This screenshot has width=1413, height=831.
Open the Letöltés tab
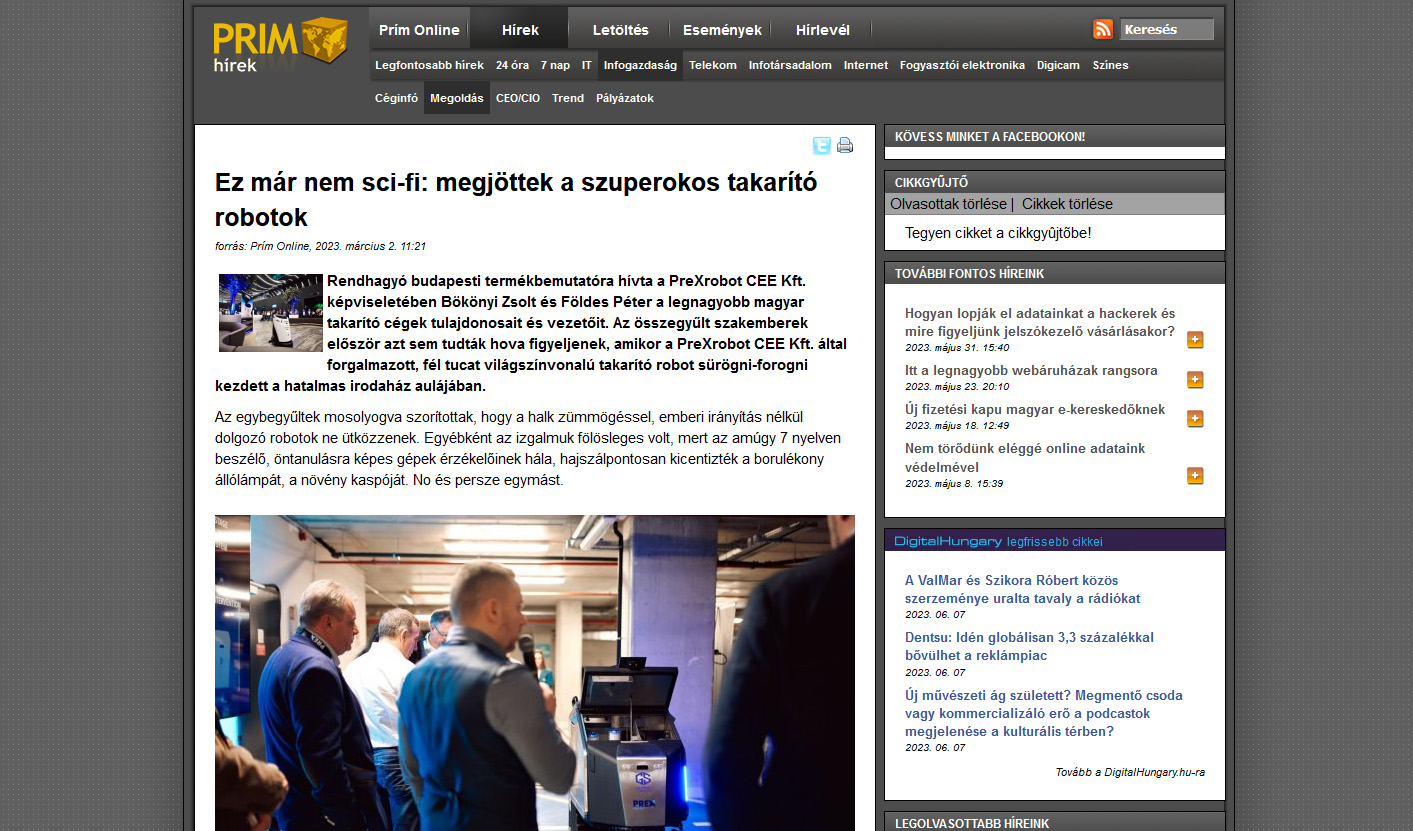620,30
